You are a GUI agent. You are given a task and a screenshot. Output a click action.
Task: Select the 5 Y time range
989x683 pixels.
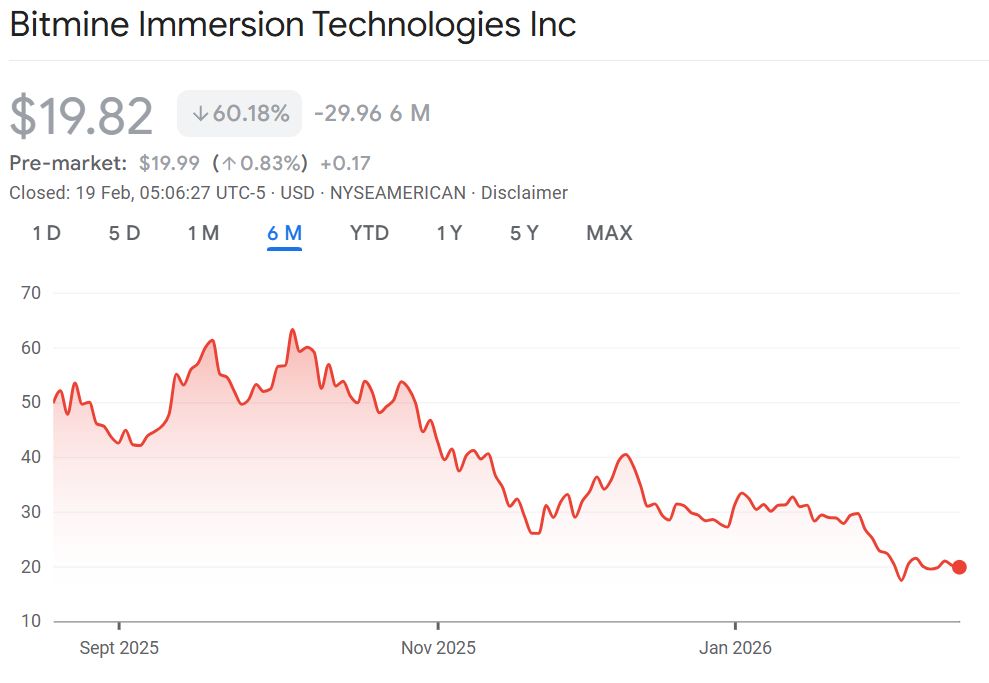pos(524,233)
